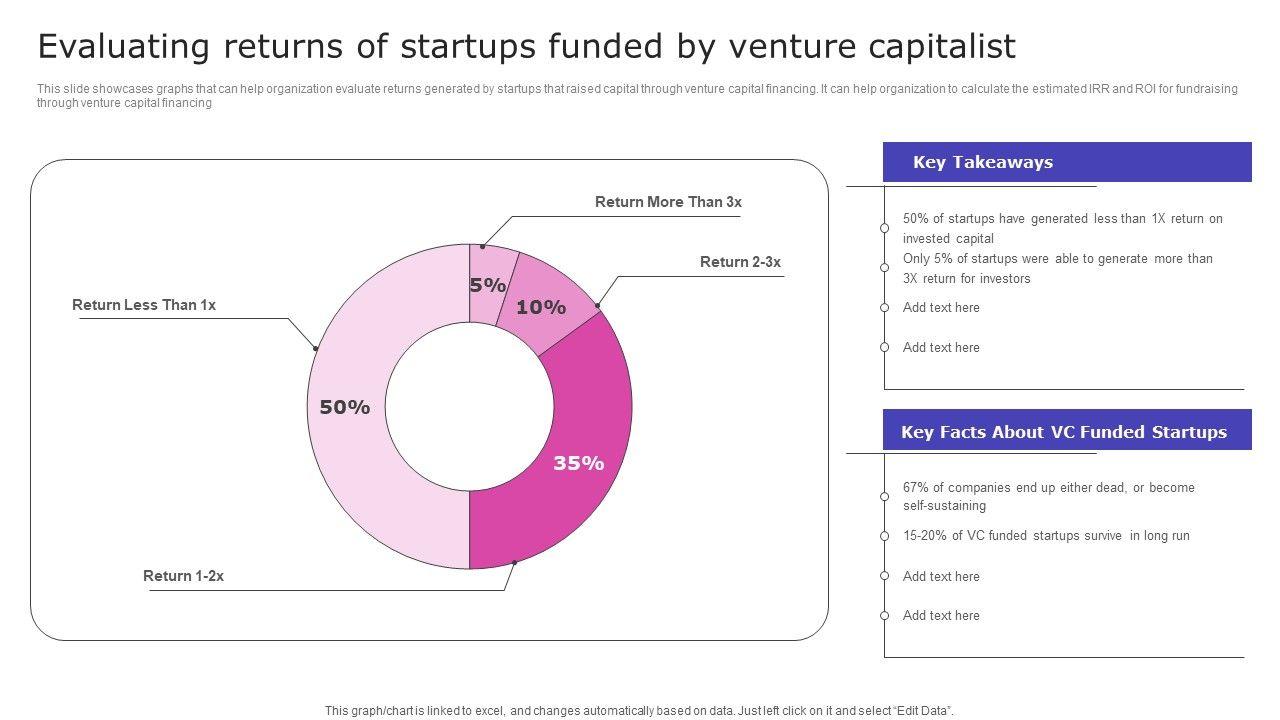Click the "Return Less Than 1x" label
This screenshot has width=1280, height=720.
[144, 305]
